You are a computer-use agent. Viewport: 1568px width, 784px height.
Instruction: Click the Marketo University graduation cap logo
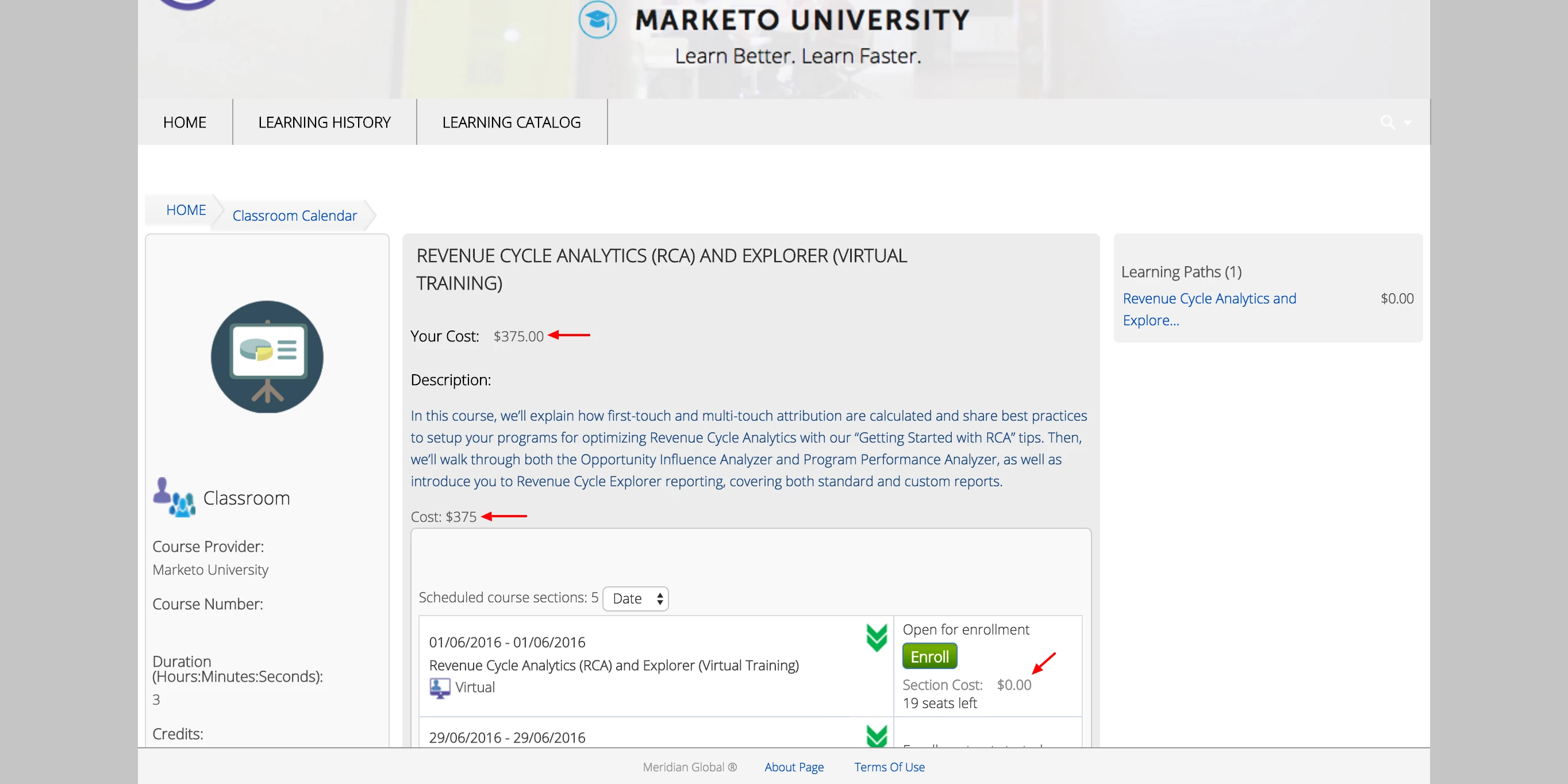click(597, 20)
